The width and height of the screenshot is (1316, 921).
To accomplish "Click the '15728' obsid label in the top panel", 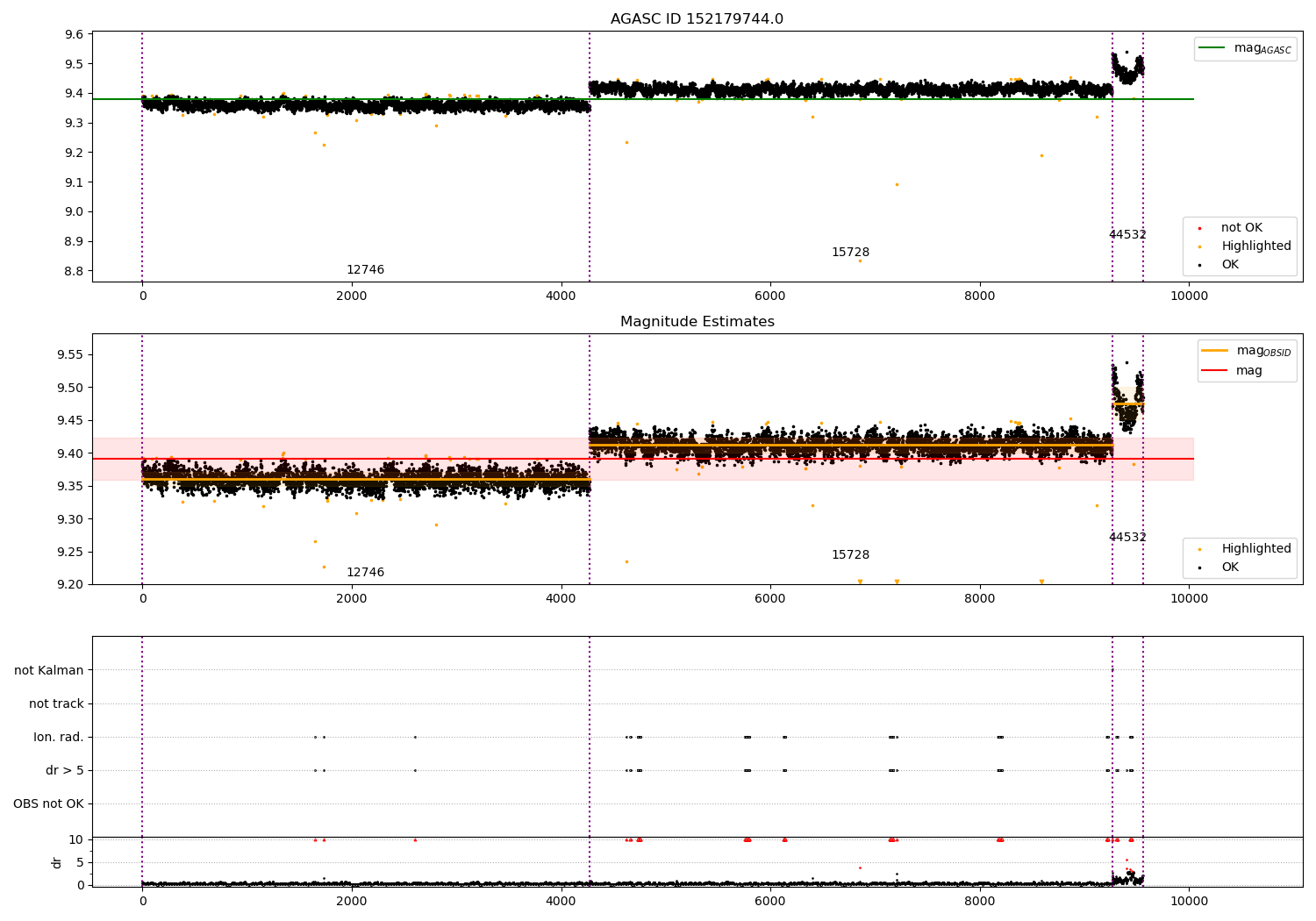I will [850, 253].
